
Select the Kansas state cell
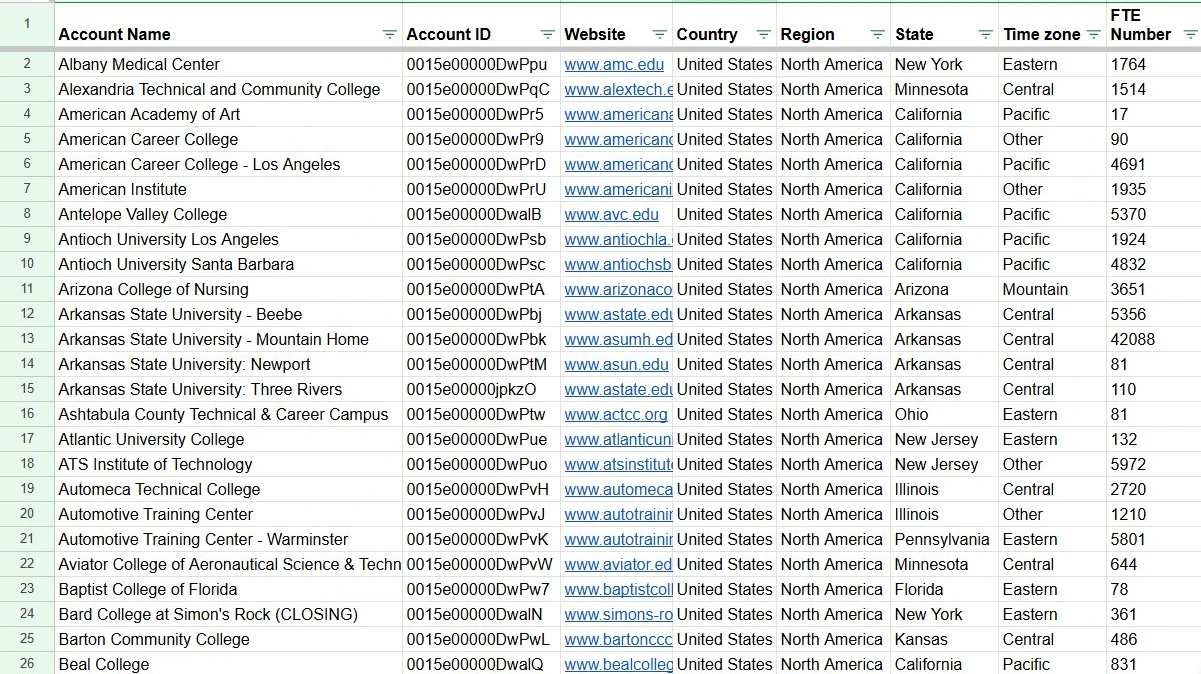click(x=944, y=639)
